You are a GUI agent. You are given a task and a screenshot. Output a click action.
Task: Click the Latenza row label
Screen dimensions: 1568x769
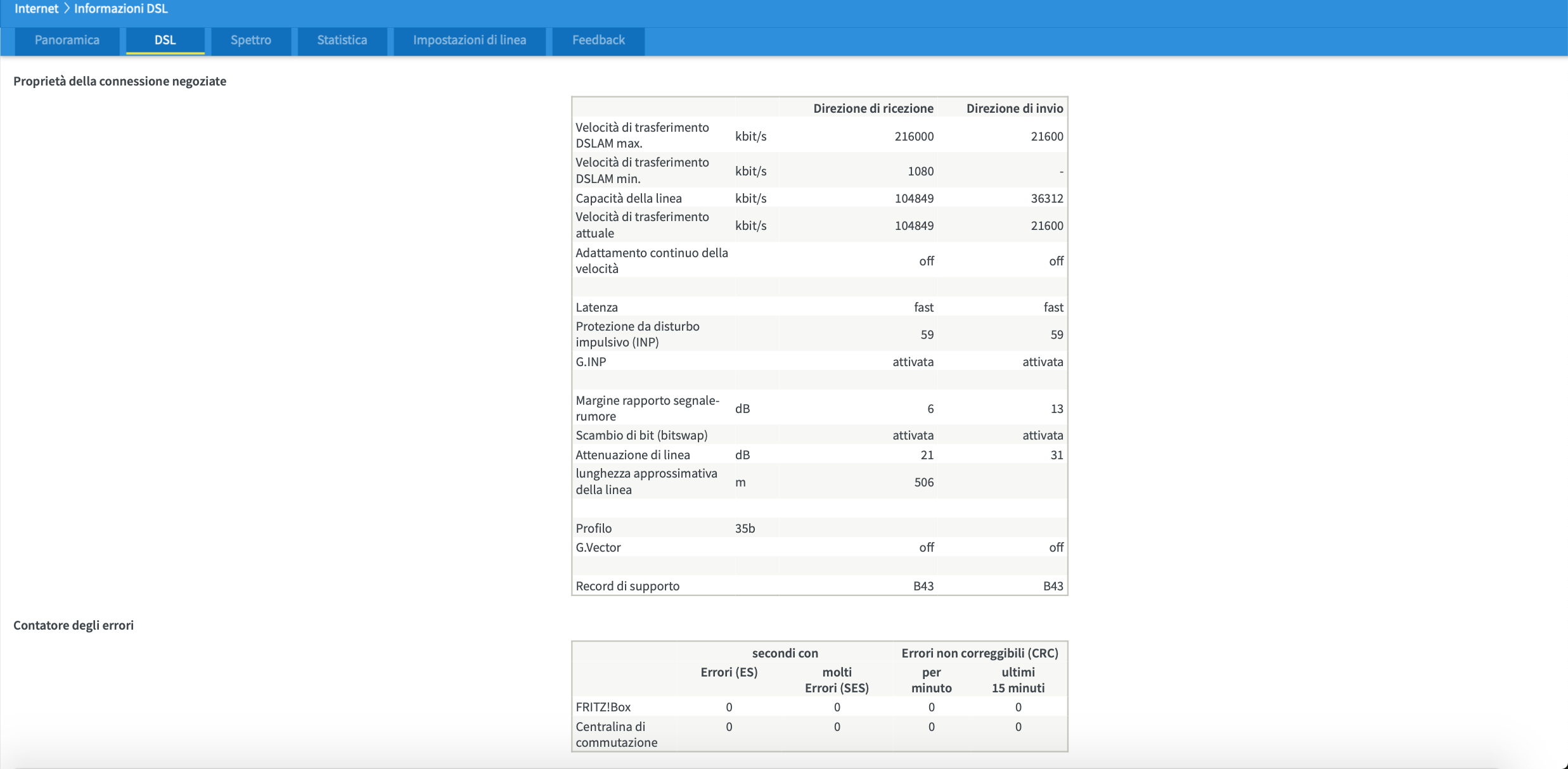click(596, 307)
